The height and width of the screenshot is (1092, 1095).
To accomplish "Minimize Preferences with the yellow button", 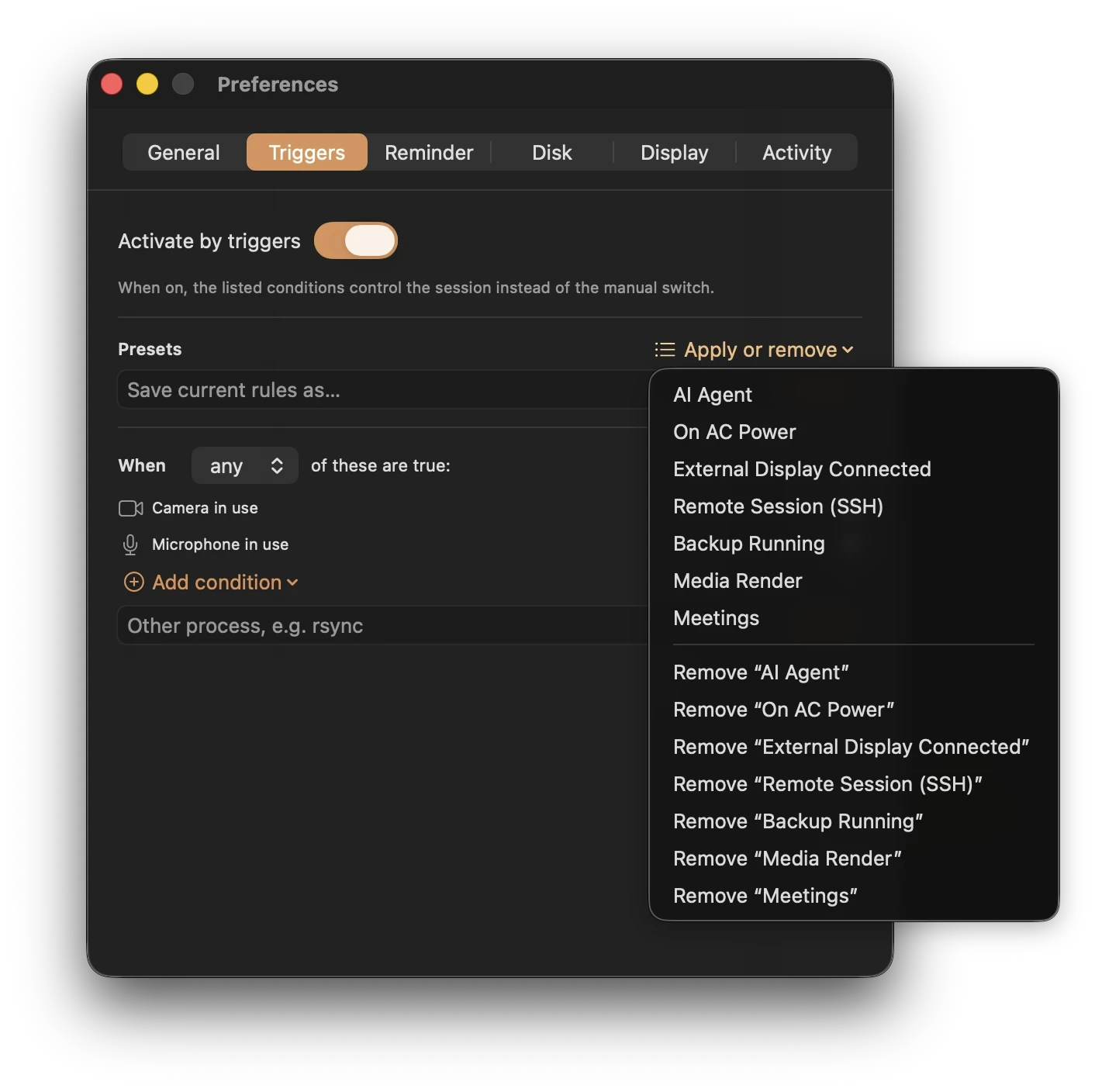I will [147, 84].
